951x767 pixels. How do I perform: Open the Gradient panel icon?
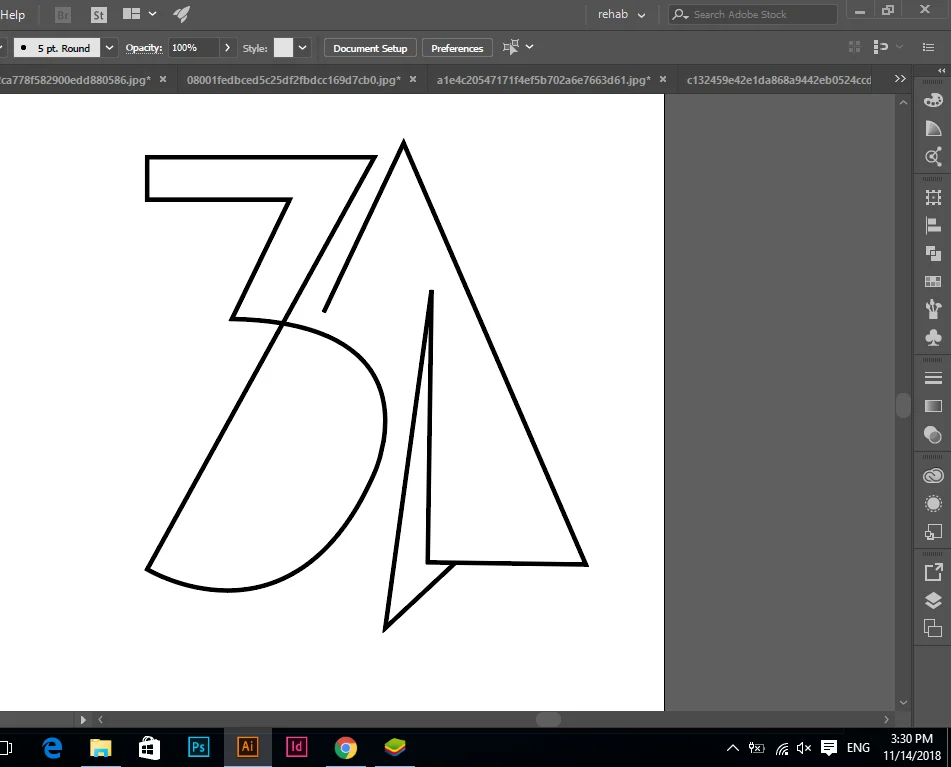pos(933,406)
